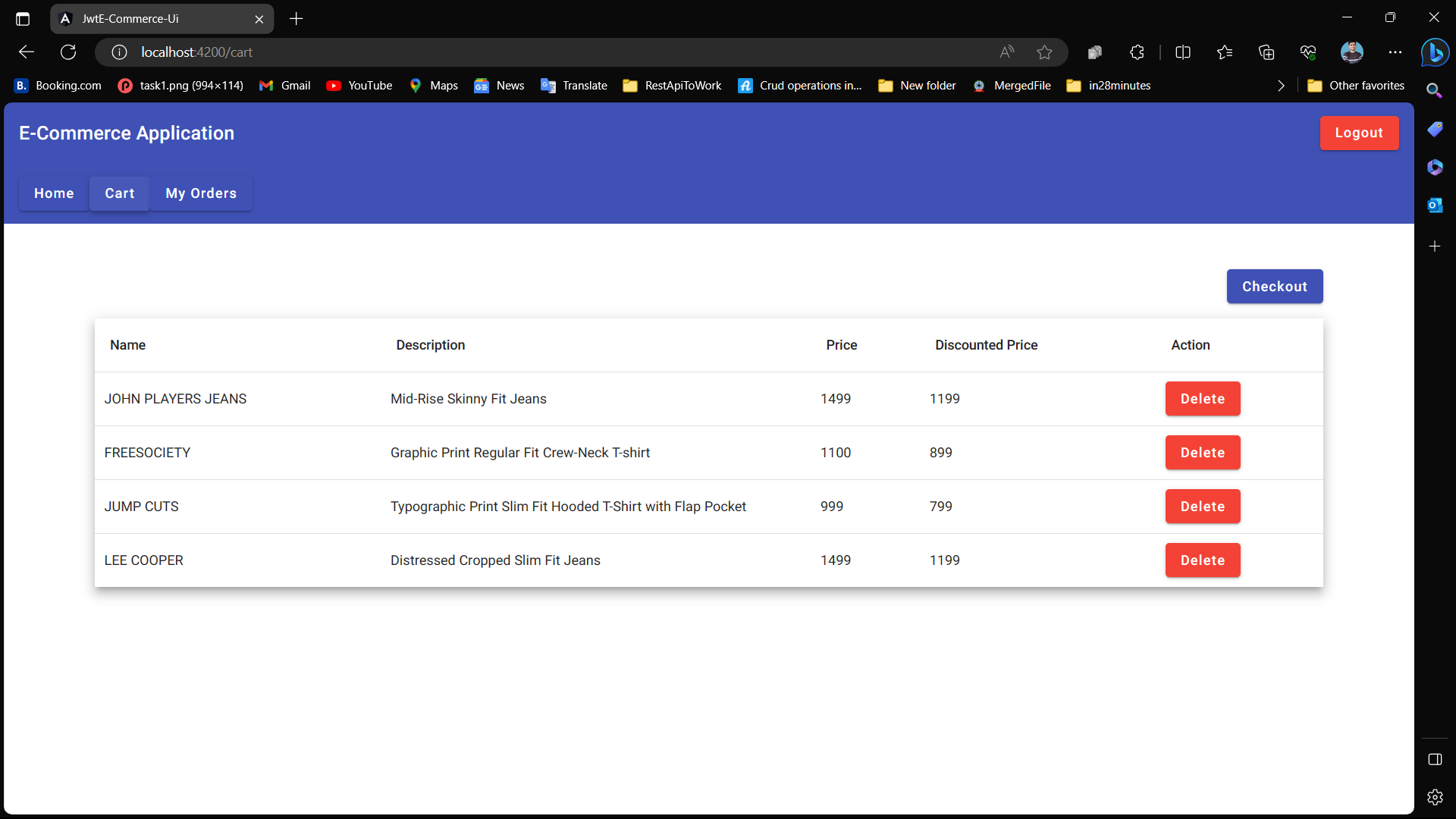Toggle the sidebar pane visibility

[1435, 759]
